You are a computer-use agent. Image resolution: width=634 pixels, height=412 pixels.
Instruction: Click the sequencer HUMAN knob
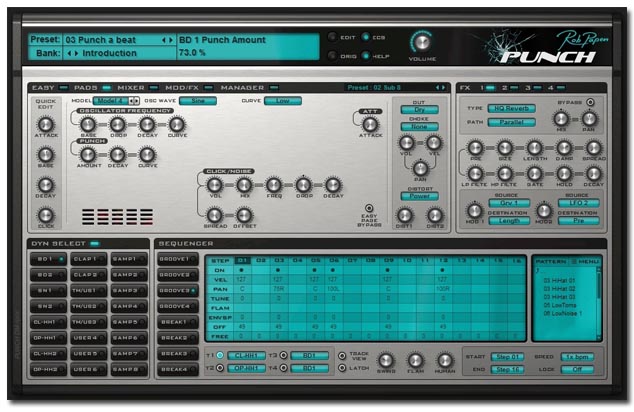[445, 360]
